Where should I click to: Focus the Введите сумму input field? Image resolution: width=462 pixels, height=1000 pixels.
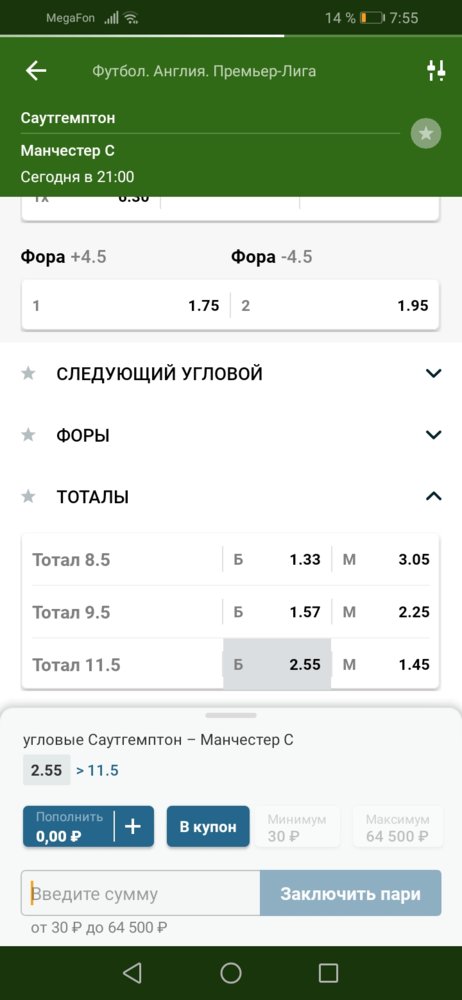coord(140,893)
